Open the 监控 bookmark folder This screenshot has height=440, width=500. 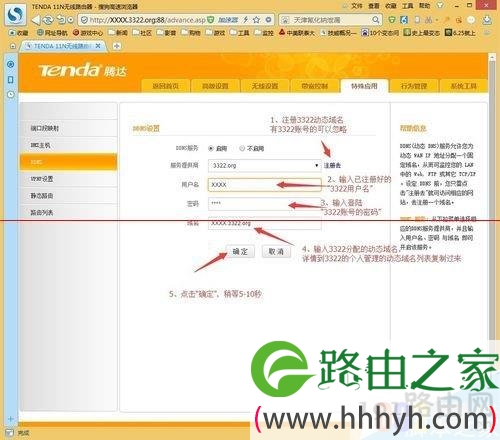pyautogui.click(x=264, y=33)
